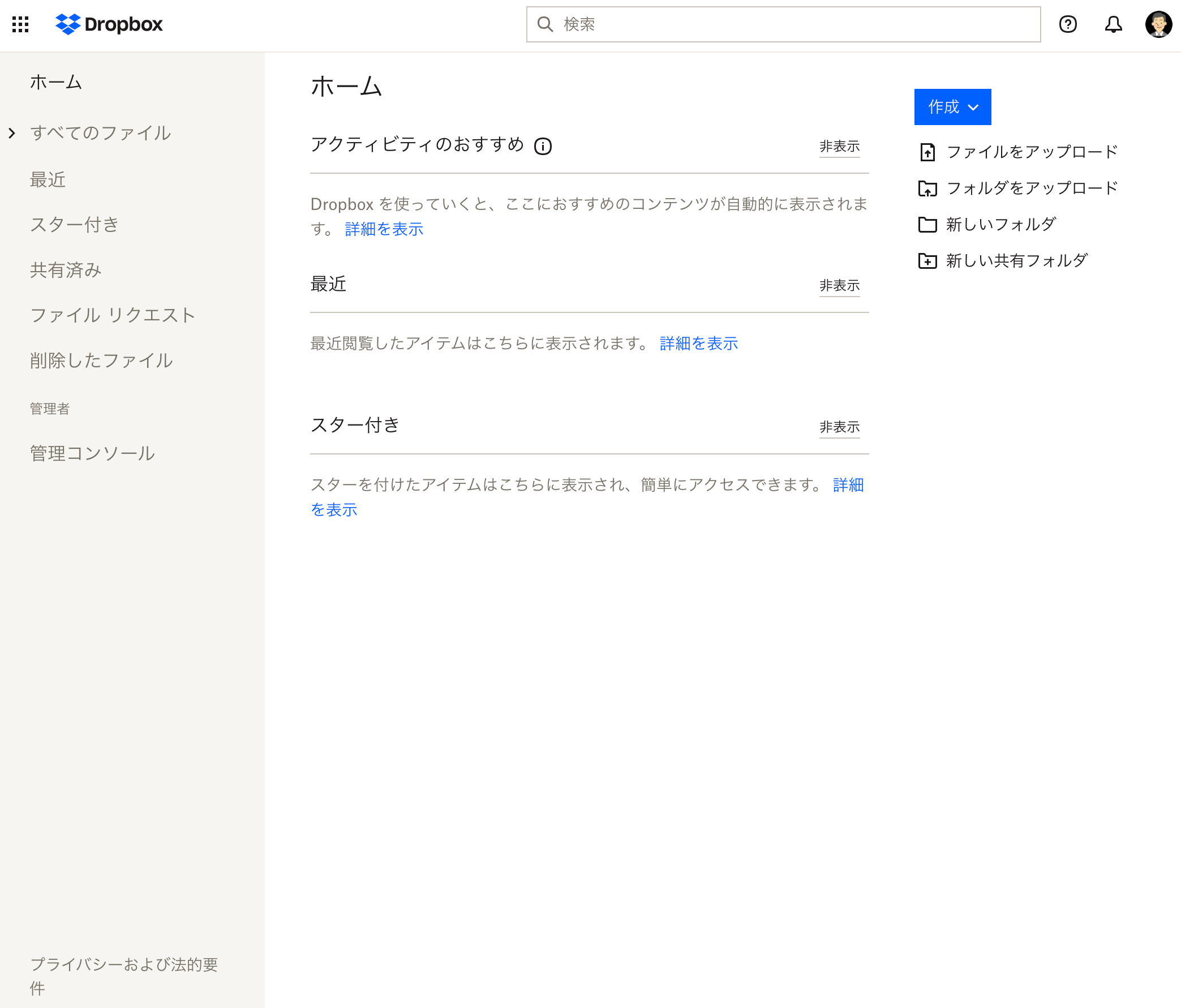Click the magnifier icon in search bar
This screenshot has width=1181, height=1008.
(x=545, y=24)
